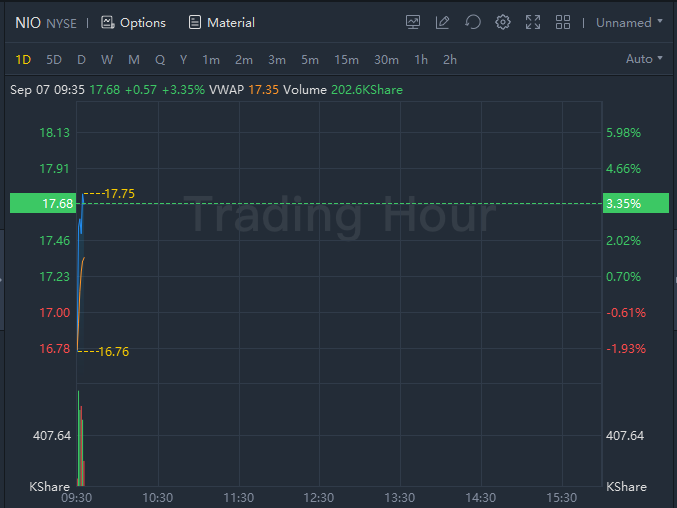
Task: Open the multi-chart grid layout icon
Action: [x=563, y=22]
